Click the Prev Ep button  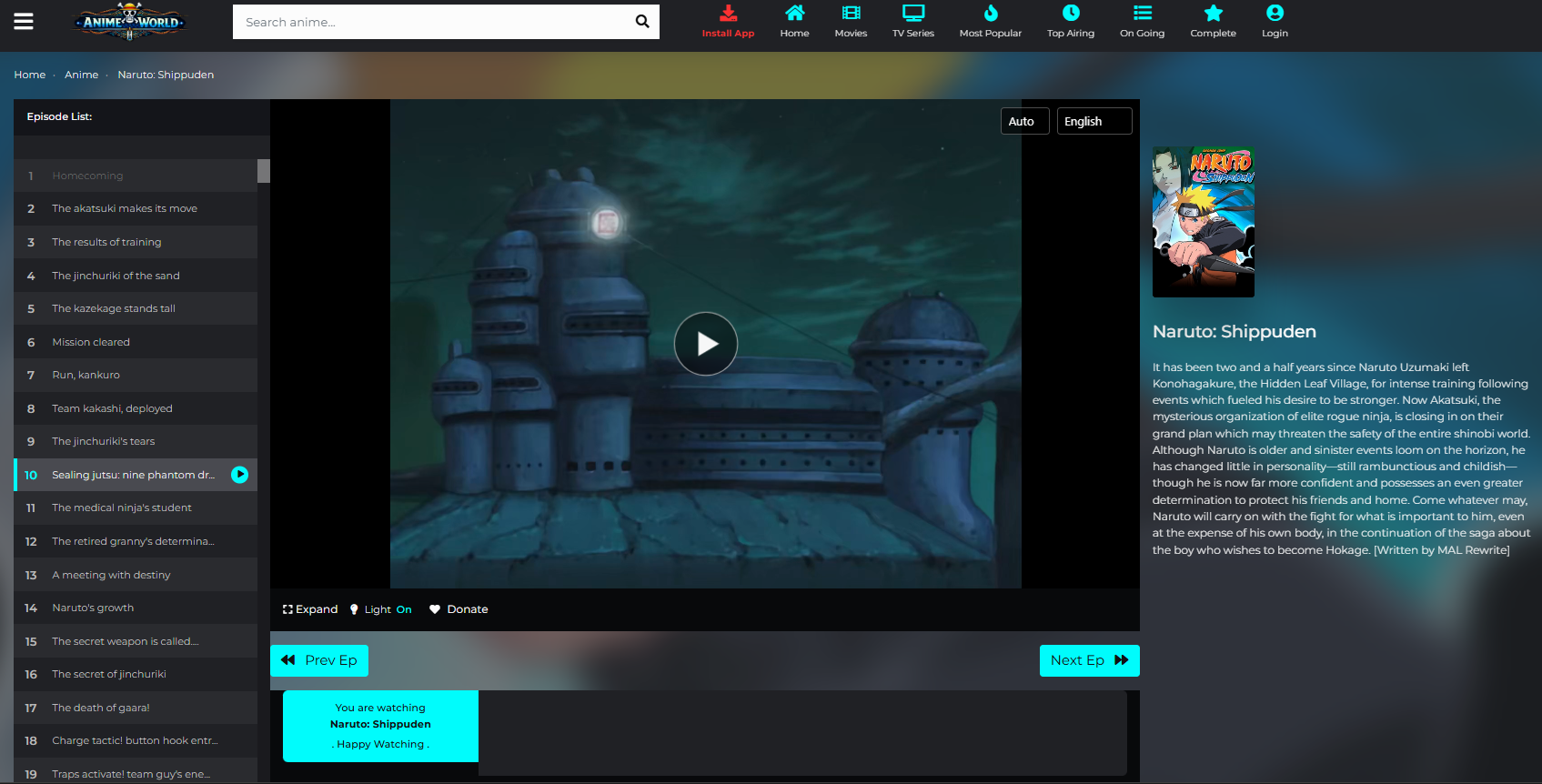point(319,660)
